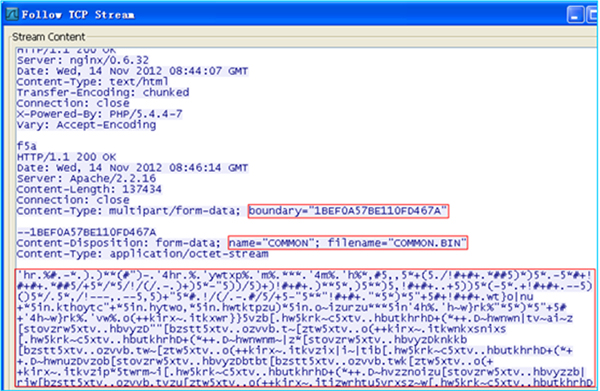Click the "HTTP/1.1 200 OK" line above Apache date

tap(66, 157)
